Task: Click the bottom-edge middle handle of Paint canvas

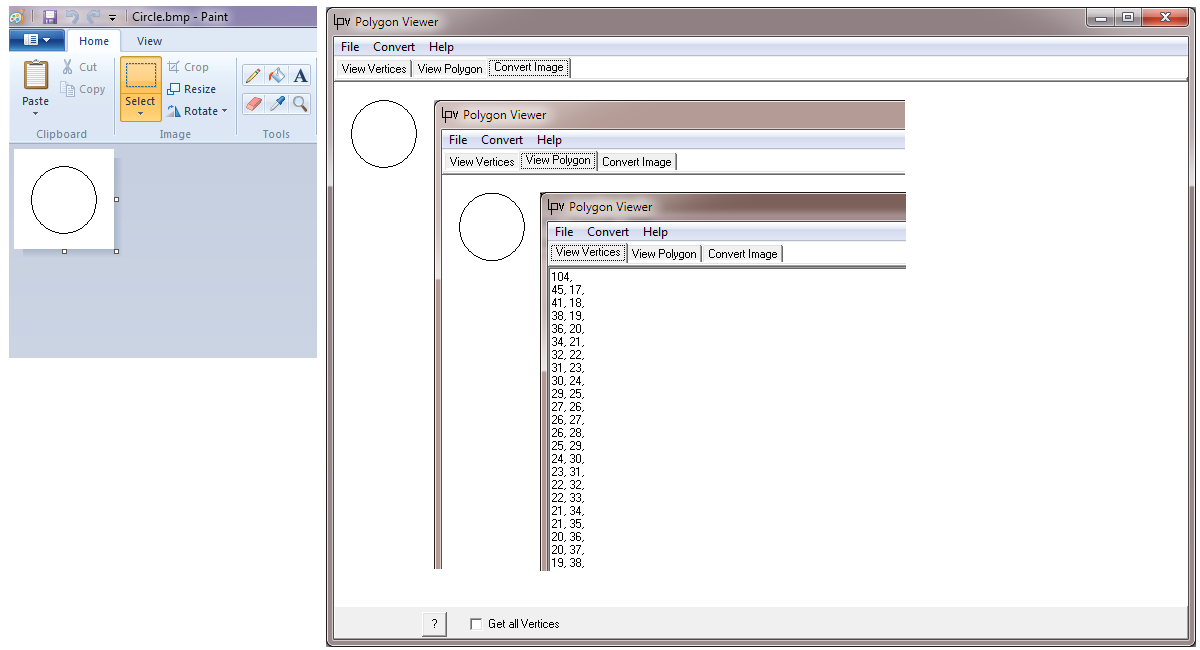Action: pyautogui.click(x=65, y=251)
